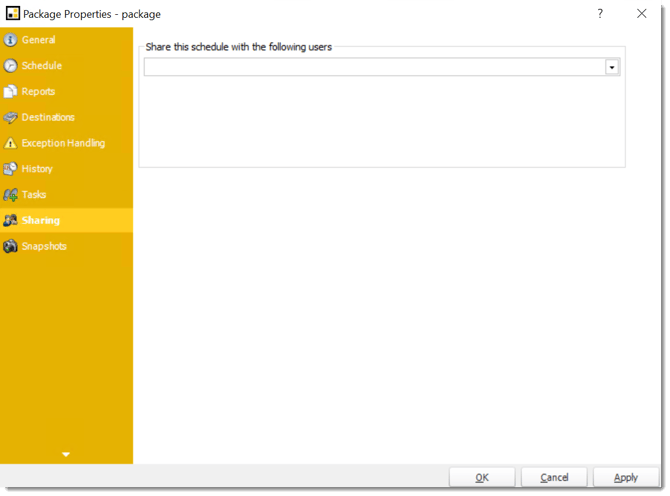Click the Exception Handling warning icon
This screenshot has width=670, height=496.
10,143
